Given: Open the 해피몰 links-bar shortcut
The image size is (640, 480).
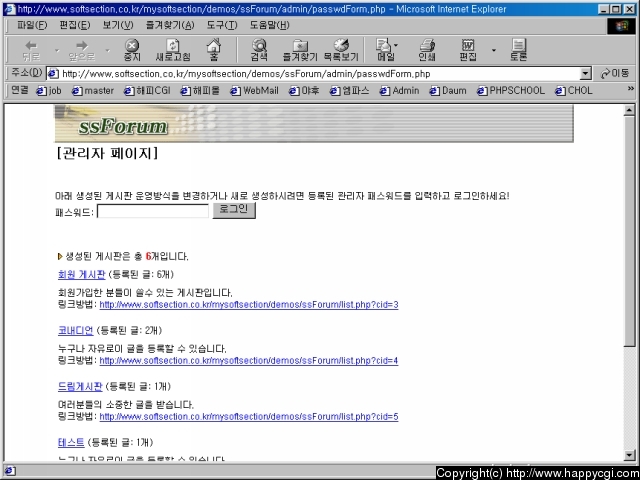Looking at the screenshot, I should (x=200, y=91).
